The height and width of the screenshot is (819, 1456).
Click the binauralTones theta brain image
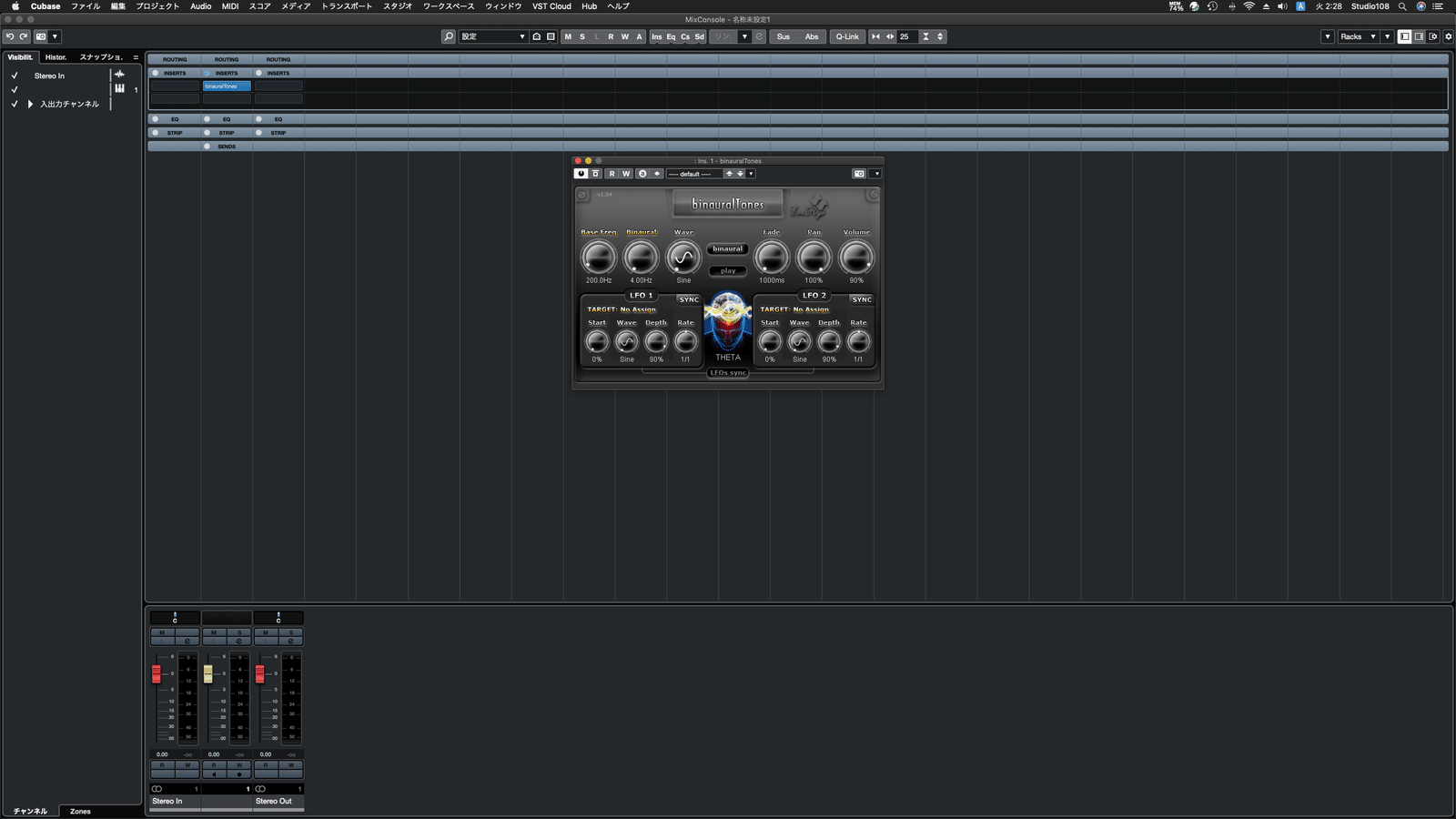728,322
